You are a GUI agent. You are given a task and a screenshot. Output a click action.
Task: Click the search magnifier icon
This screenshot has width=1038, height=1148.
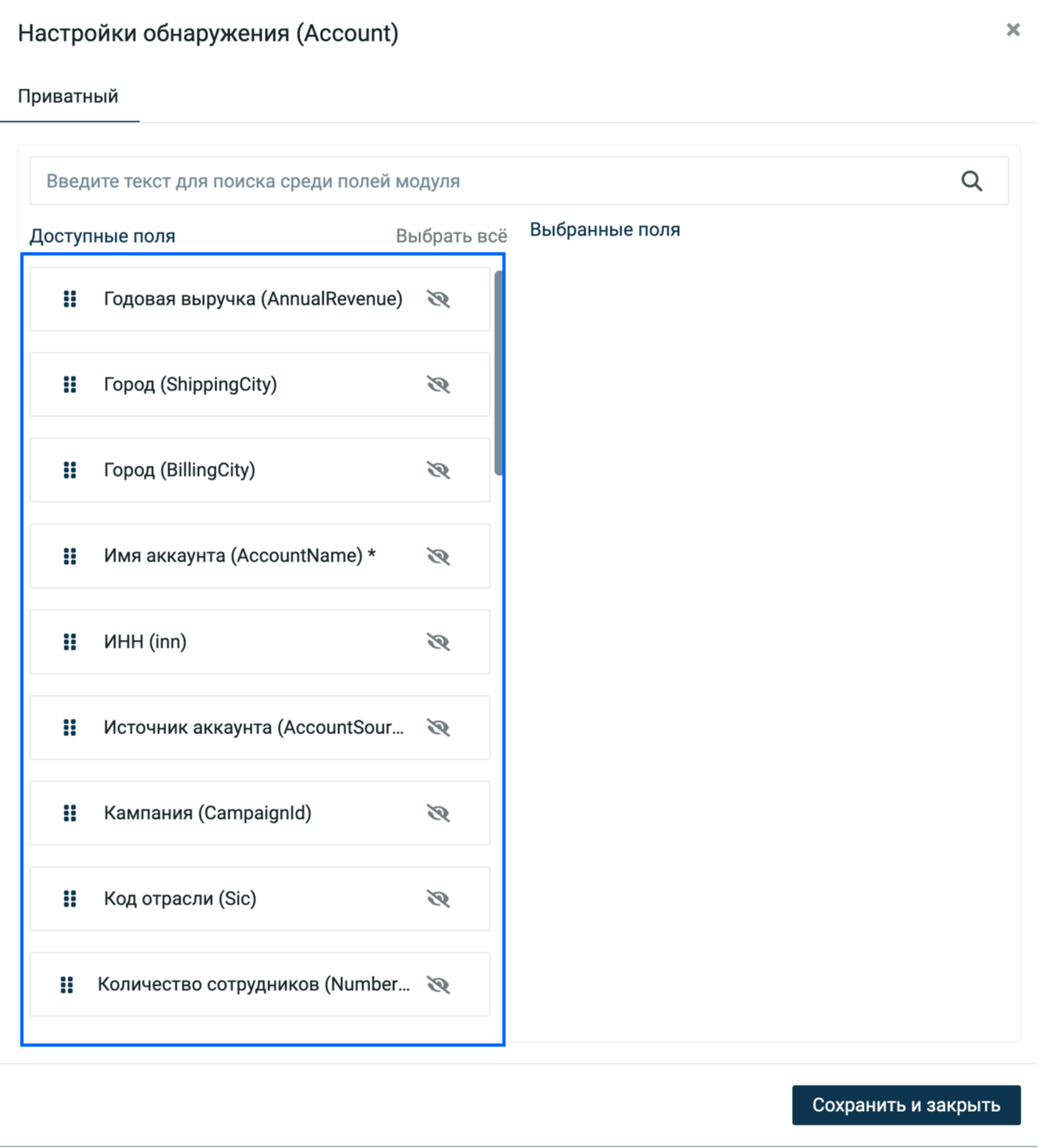tap(971, 181)
